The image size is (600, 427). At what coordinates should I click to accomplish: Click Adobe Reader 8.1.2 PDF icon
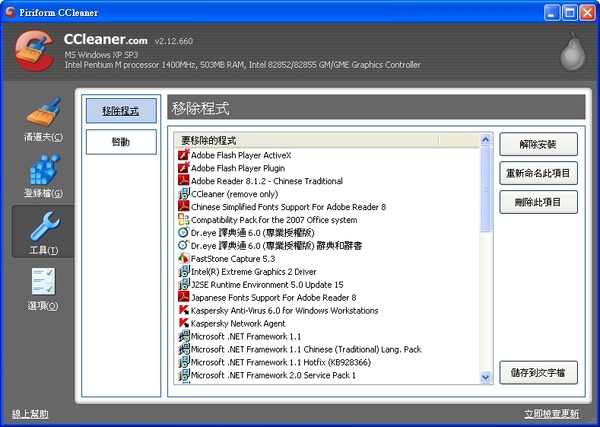[184, 180]
